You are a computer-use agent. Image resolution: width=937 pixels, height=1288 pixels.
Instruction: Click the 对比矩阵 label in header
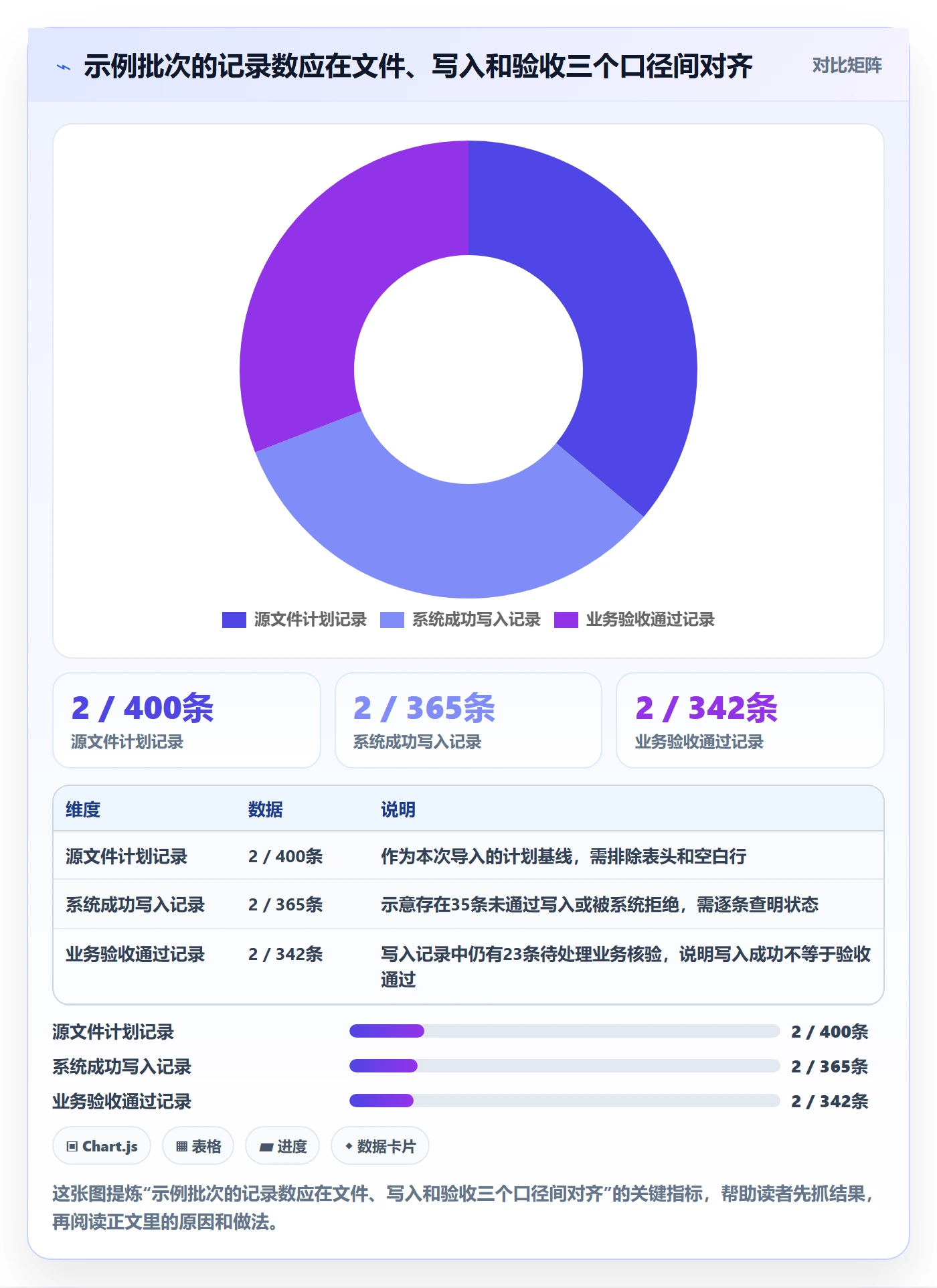[x=847, y=66]
